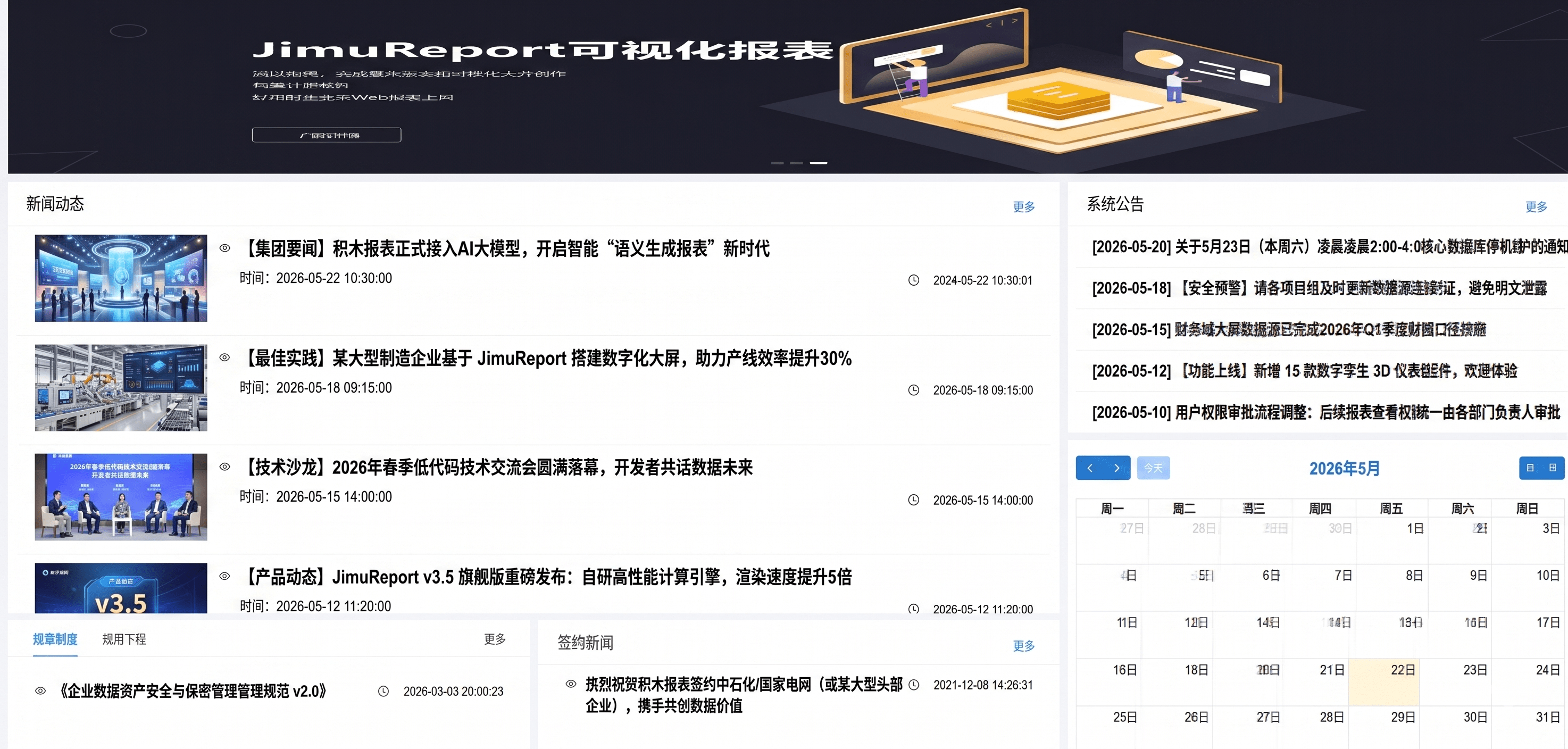Open the factory digital screen thumbnail
Image resolution: width=1568 pixels, height=749 pixels.
pyautogui.click(x=121, y=388)
